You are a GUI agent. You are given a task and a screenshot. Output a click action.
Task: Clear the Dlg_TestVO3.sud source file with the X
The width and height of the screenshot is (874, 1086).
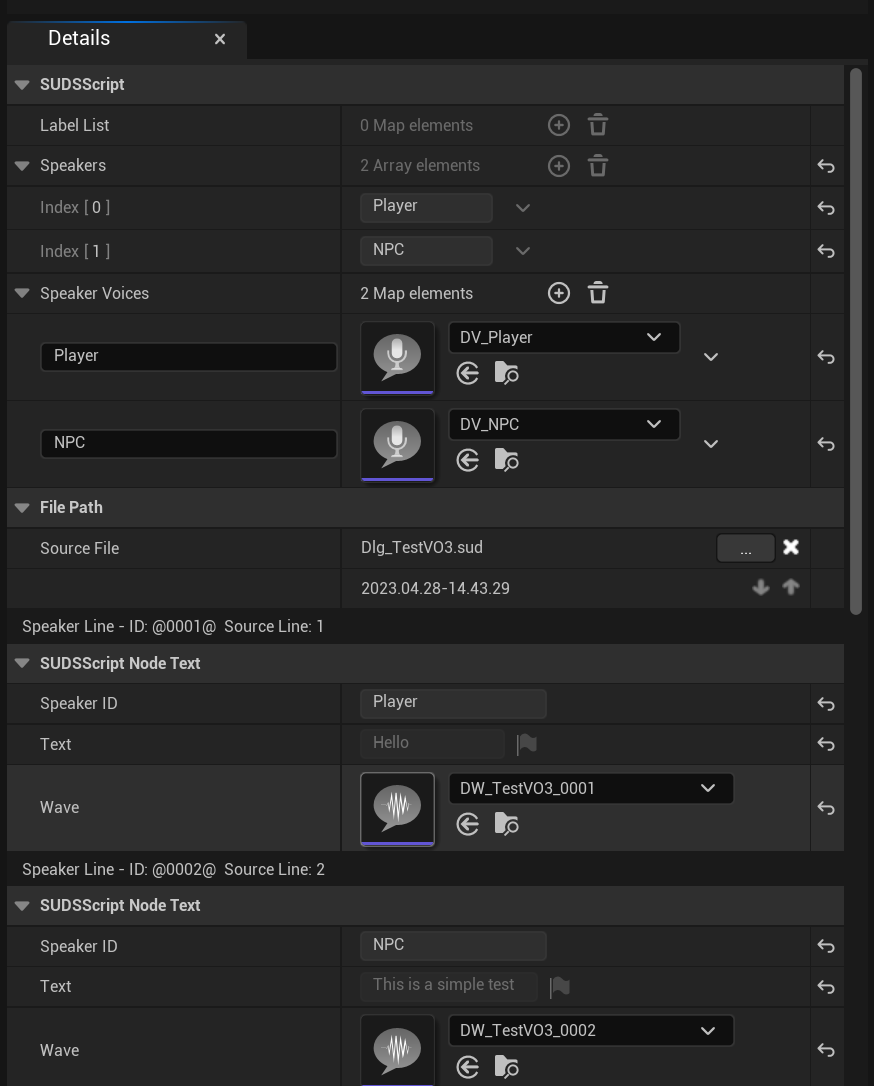point(790,547)
